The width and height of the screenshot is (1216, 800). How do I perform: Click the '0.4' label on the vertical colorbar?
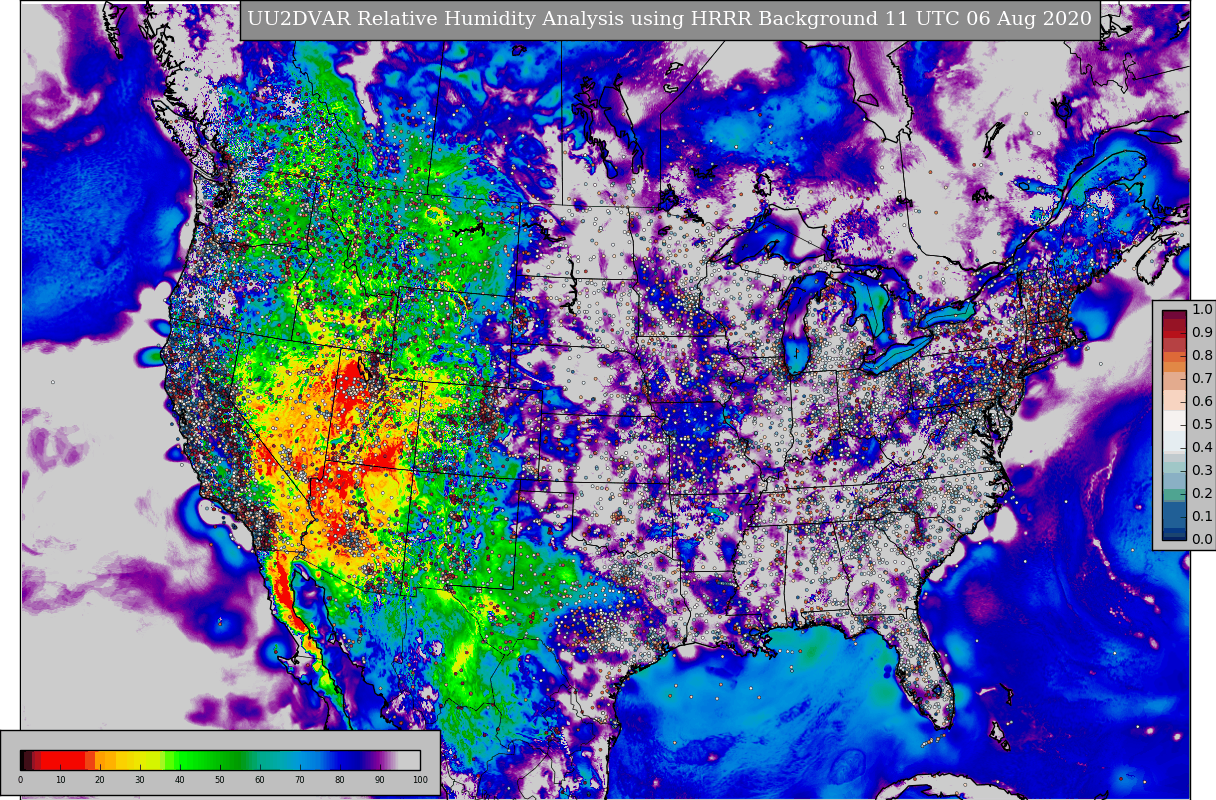(1202, 448)
